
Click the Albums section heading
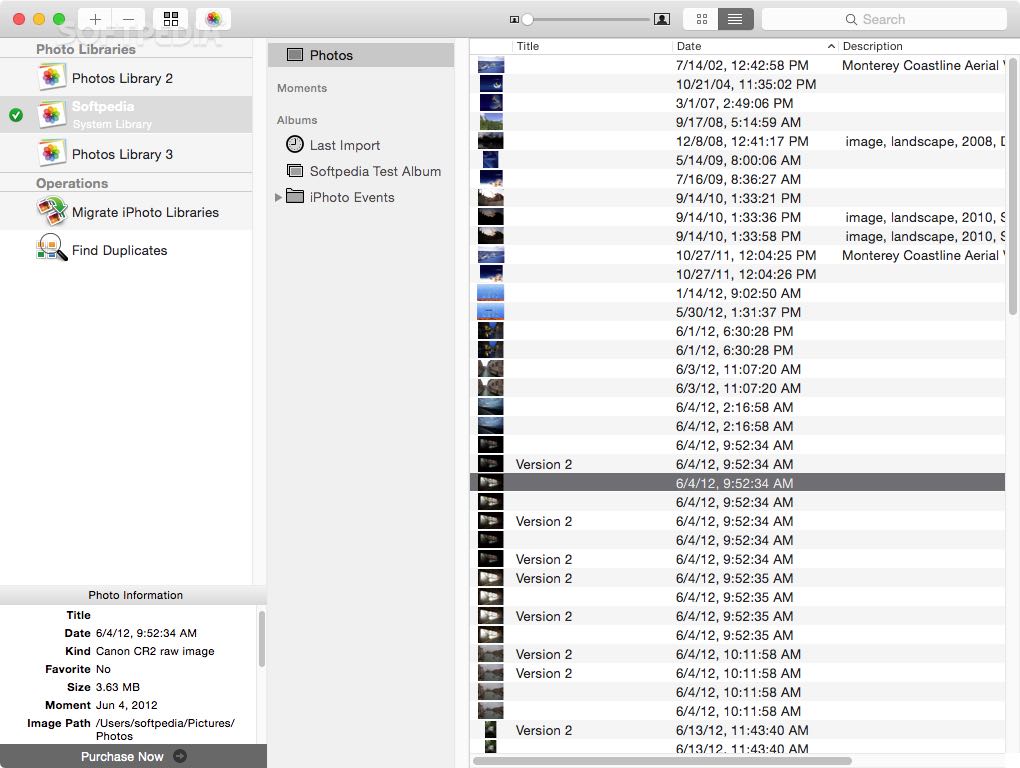pos(297,120)
